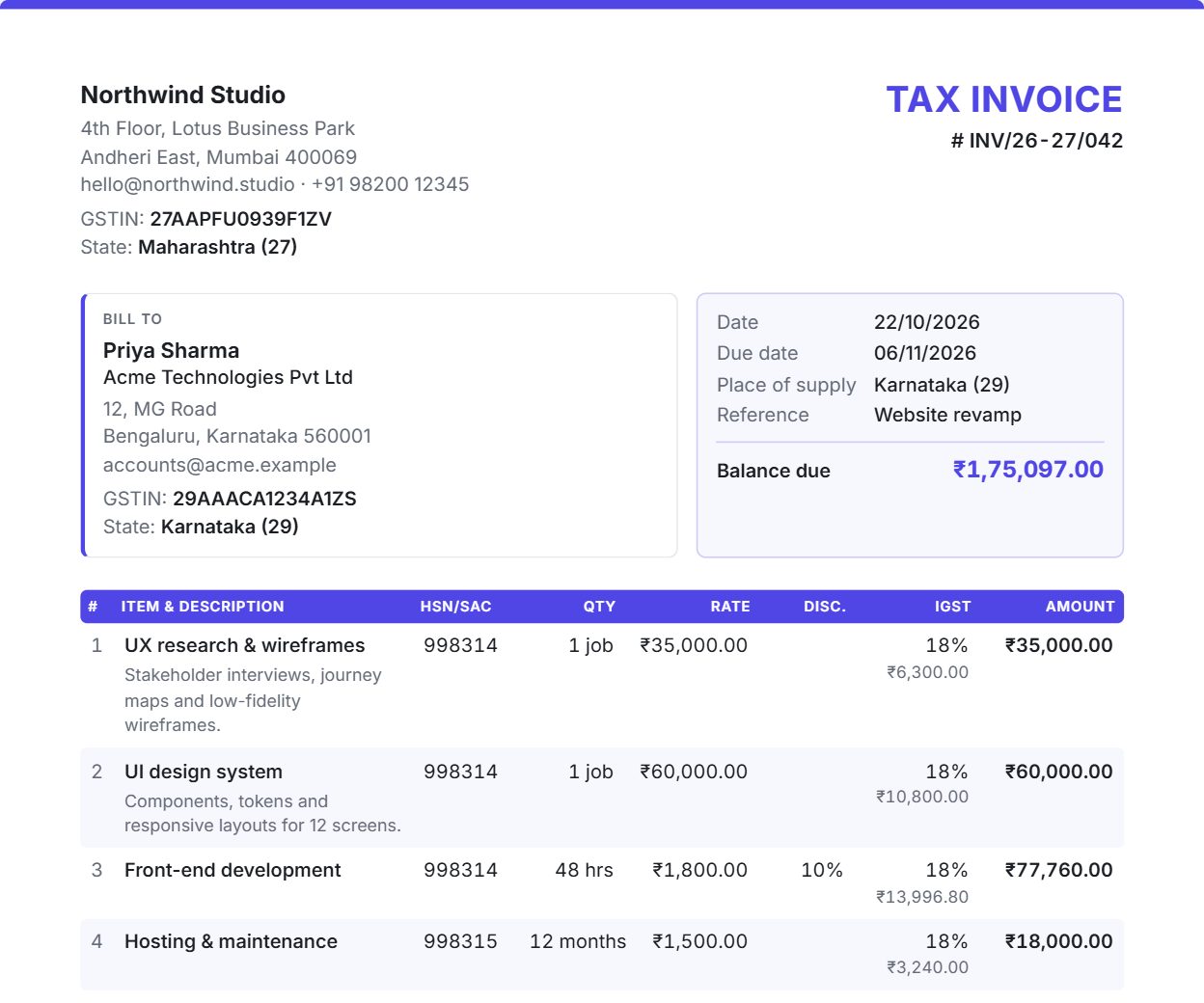Click item 'Front-end development'
This screenshot has width=1204, height=1003.
[x=233, y=870]
